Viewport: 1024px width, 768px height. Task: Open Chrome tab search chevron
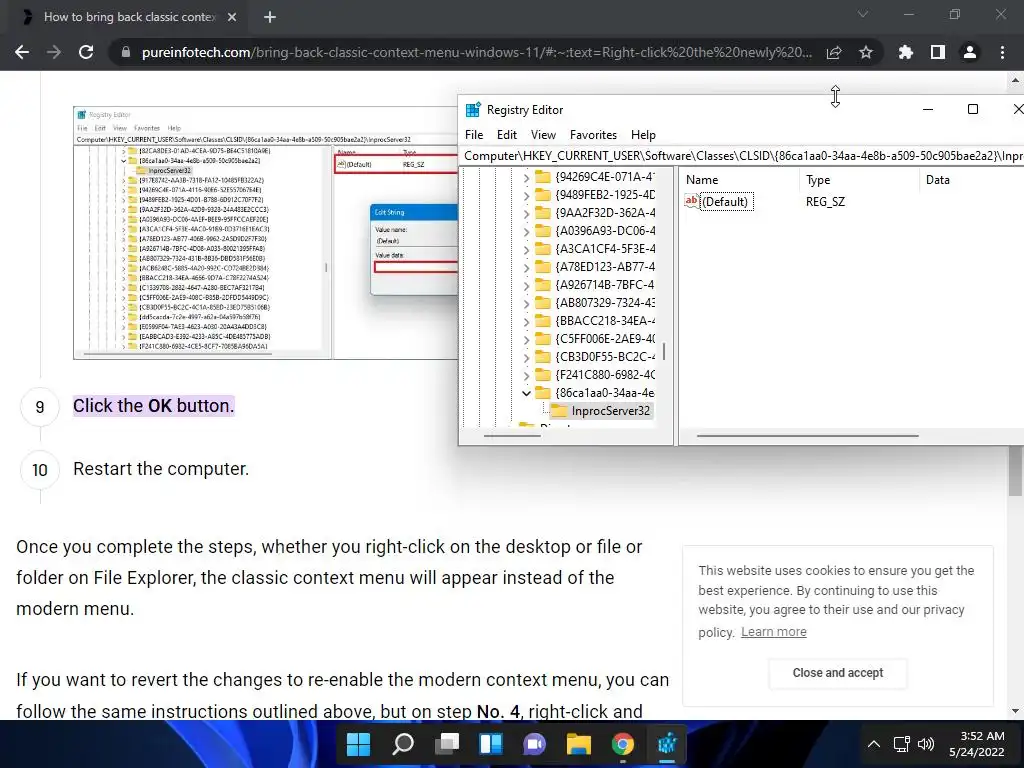863,14
